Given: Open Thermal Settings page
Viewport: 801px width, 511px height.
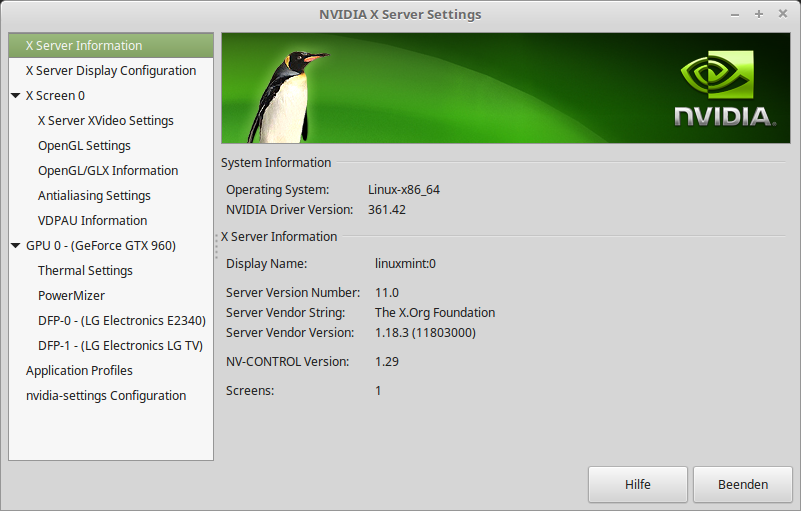Looking at the screenshot, I should 85,271.
